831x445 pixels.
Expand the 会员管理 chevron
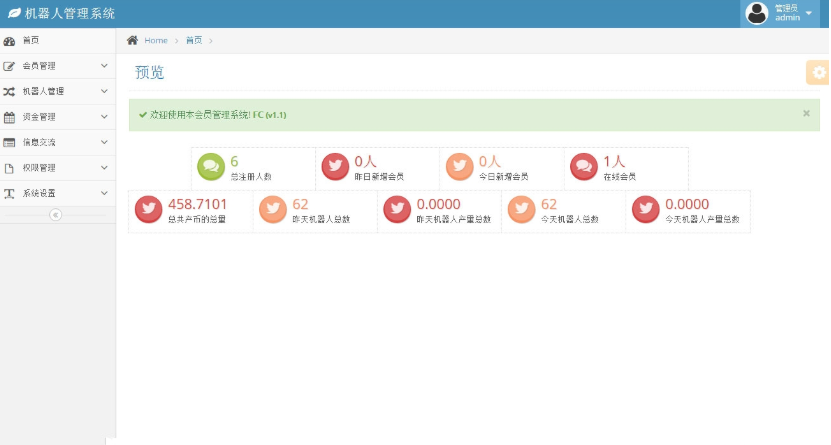tap(104, 66)
